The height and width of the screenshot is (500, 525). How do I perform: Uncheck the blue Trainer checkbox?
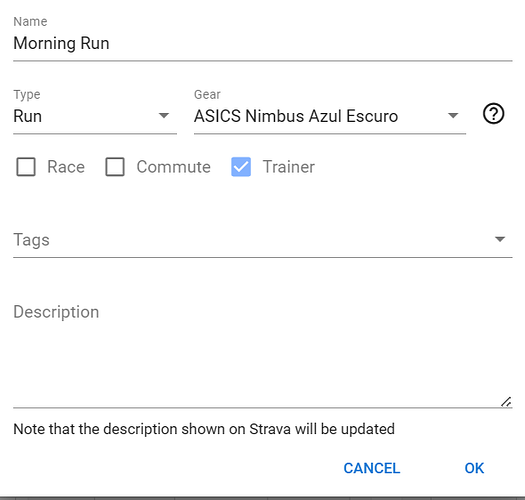pyautogui.click(x=241, y=167)
